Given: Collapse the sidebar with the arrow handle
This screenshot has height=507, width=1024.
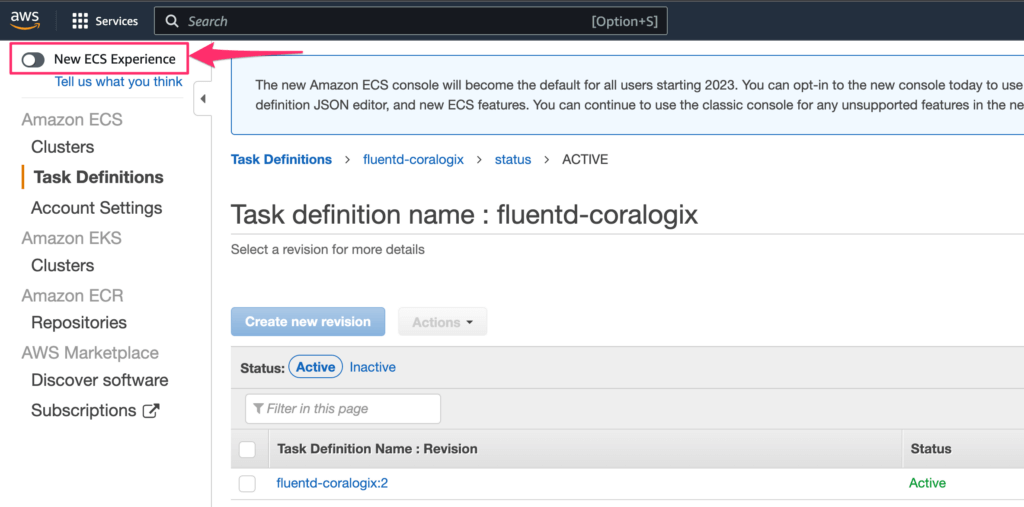Looking at the screenshot, I should (x=202, y=99).
